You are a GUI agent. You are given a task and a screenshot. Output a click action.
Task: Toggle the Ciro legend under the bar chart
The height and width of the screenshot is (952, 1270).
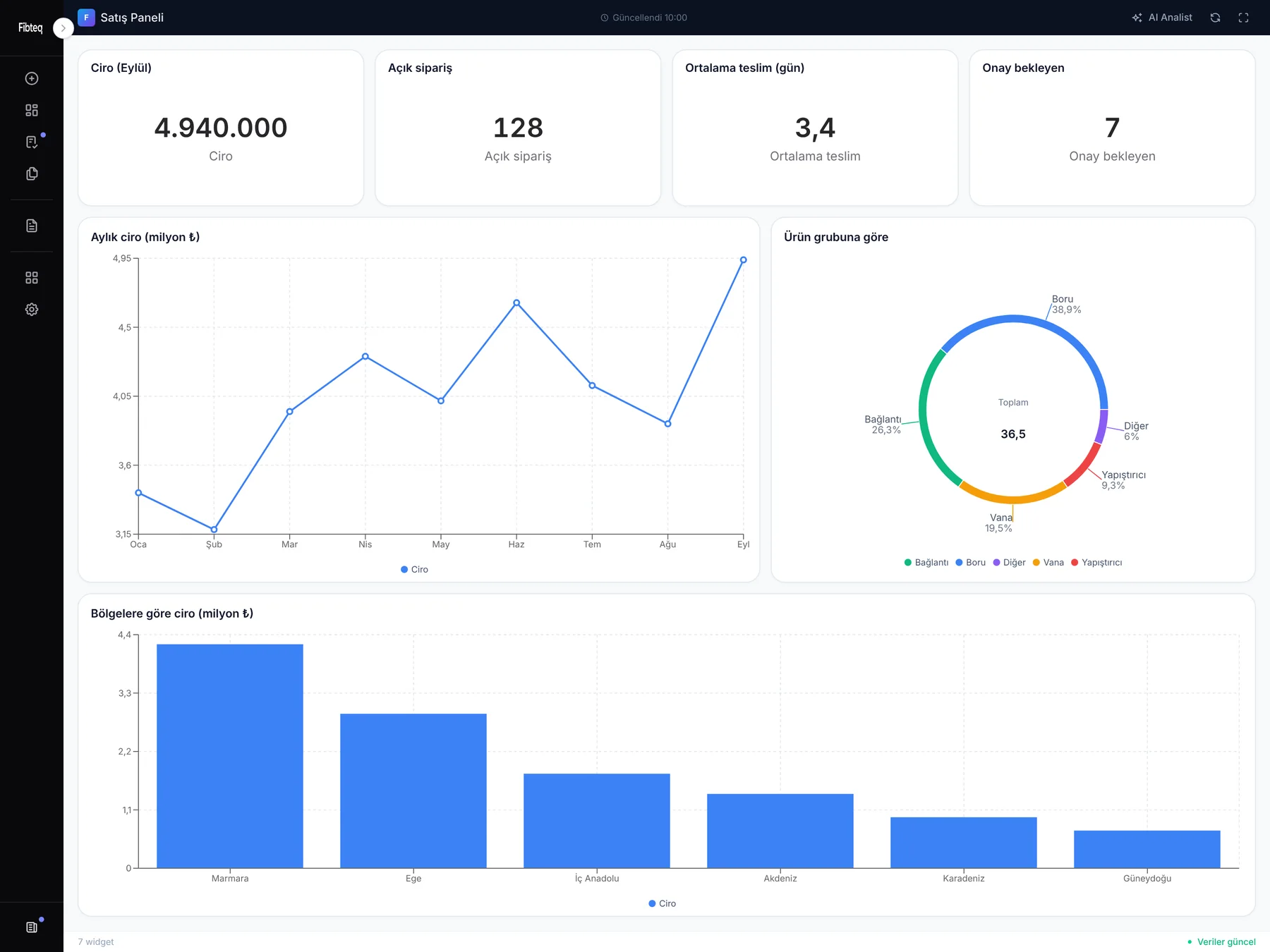click(662, 903)
